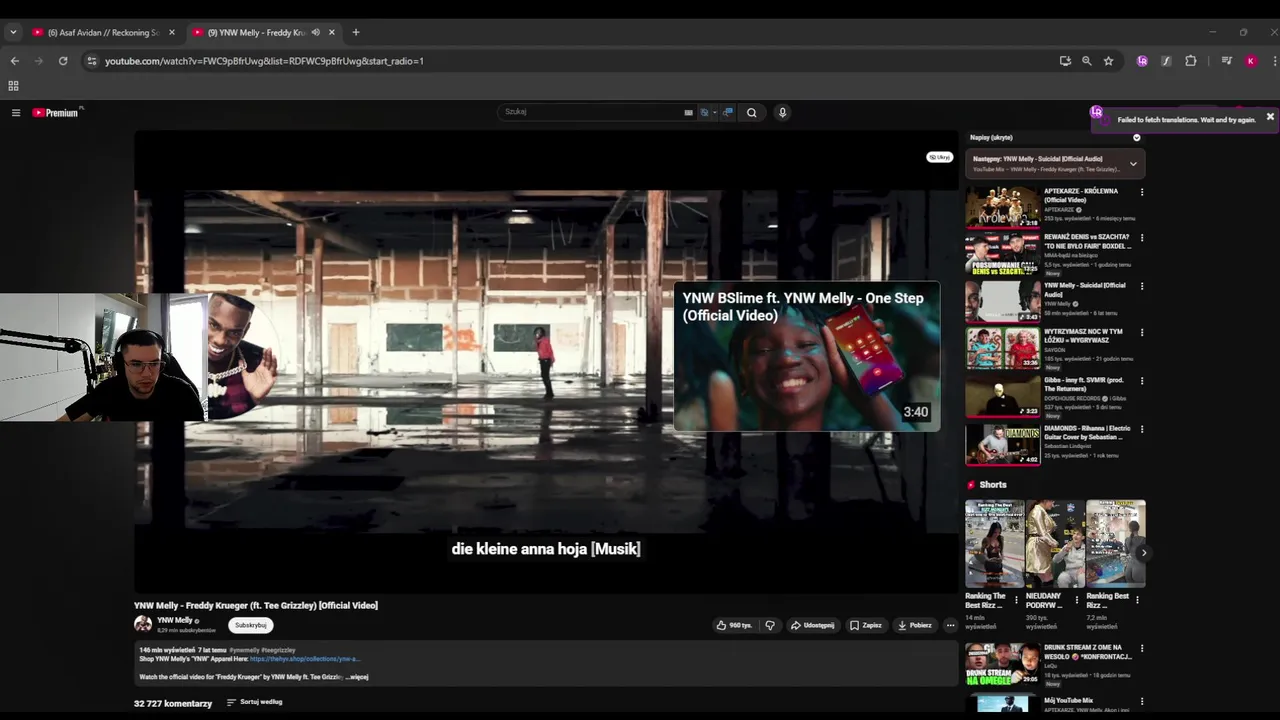The width and height of the screenshot is (1280, 720).
Task: Dismiss the Failed to fetch translations notification
Action: 1270,117
